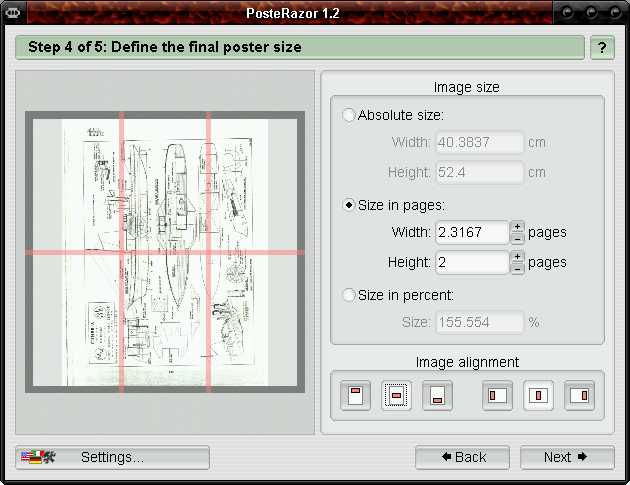Increase pages width with plus stepper
The image size is (630, 485).
[517, 226]
